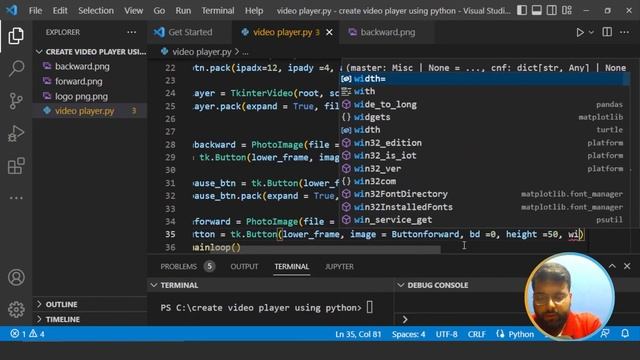Open the VS Code logo menu
Image resolution: width=640 pixels, height=360 pixels.
(x=12, y=10)
